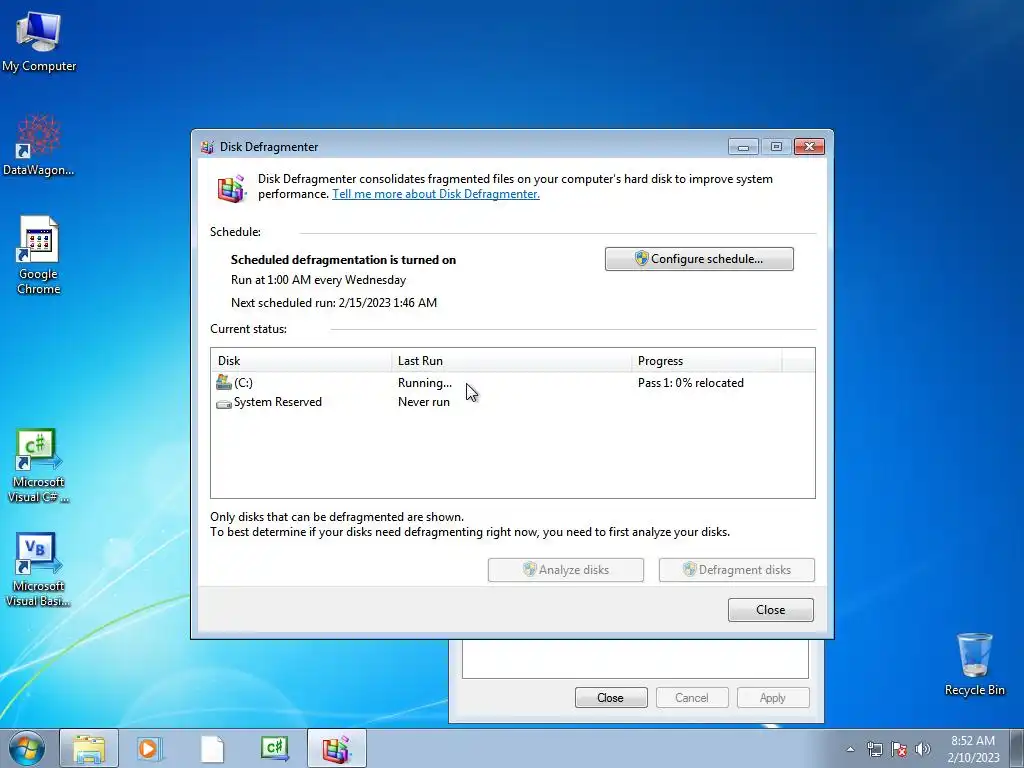Click the Disk column header
This screenshot has height=768, width=1024.
302,360
